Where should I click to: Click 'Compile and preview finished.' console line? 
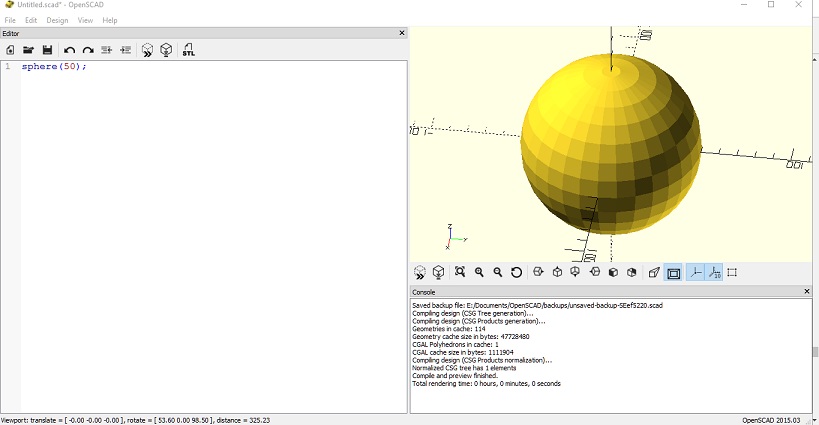[x=455, y=375]
